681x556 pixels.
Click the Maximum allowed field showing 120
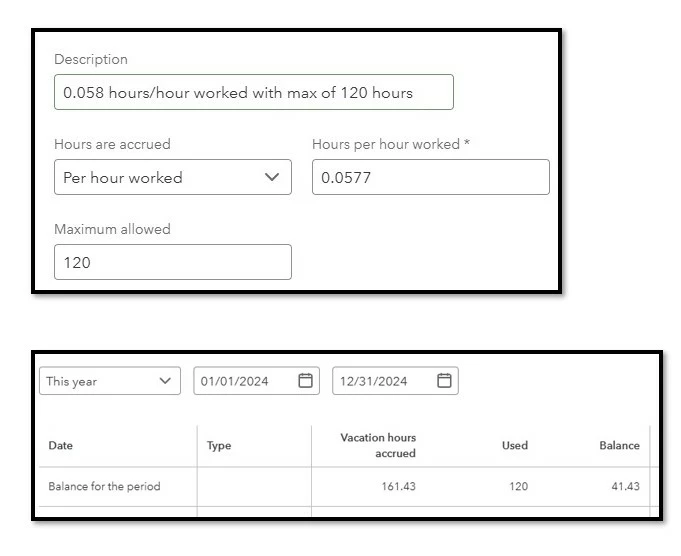(x=173, y=262)
